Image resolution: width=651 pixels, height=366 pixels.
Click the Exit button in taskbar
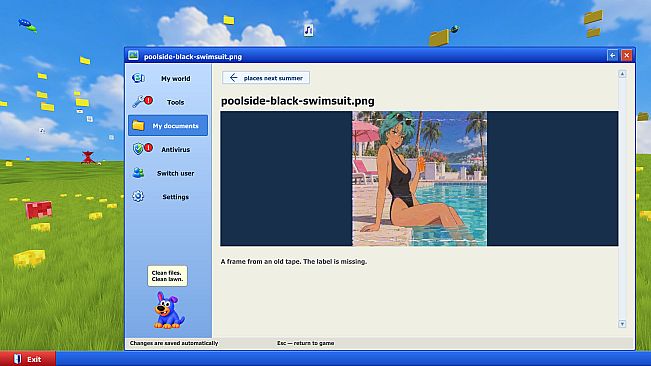(x=28, y=359)
